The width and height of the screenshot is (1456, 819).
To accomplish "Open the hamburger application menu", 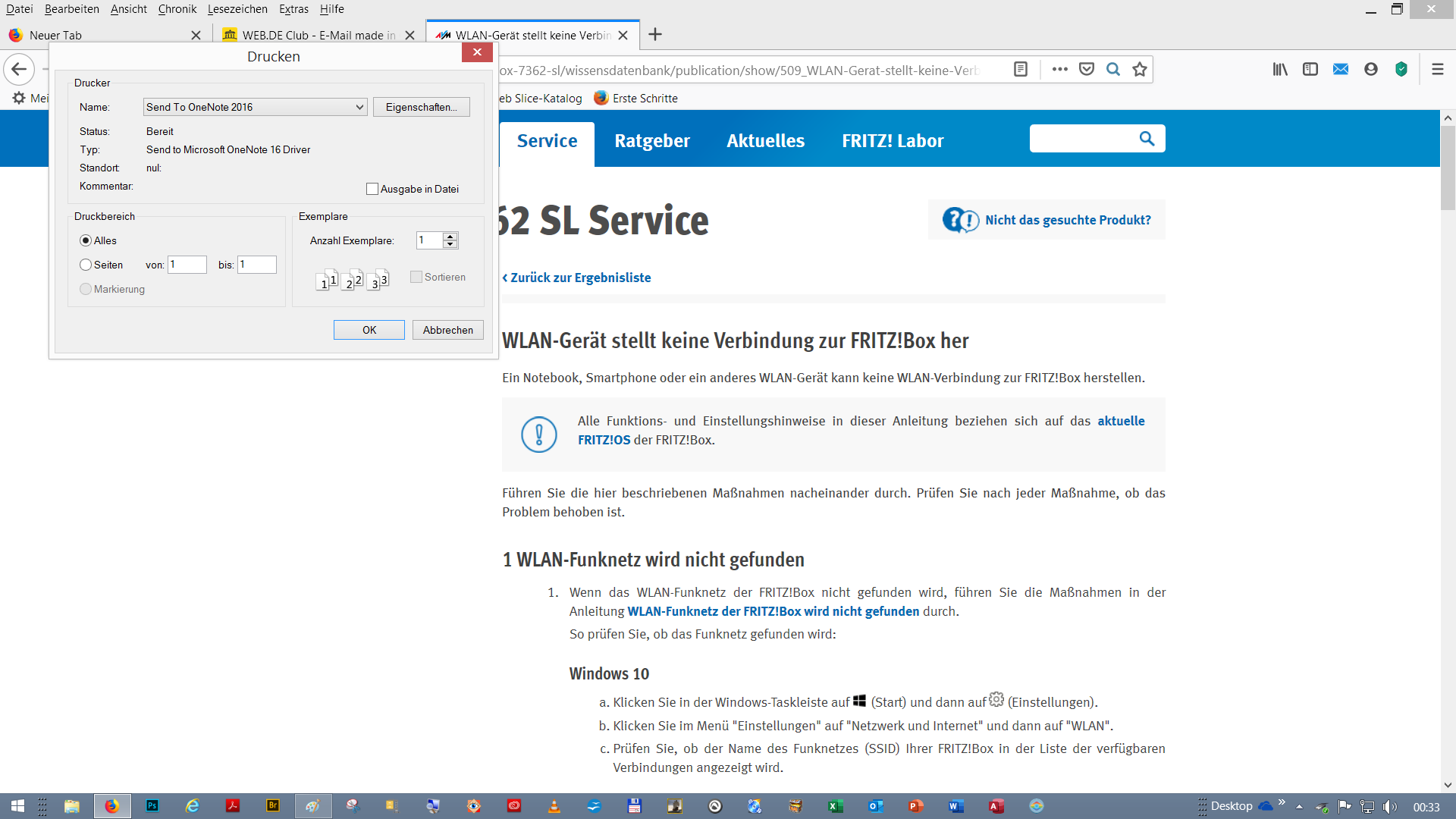I will [1437, 70].
